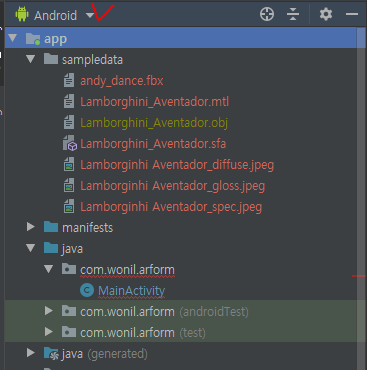The image size is (367, 370).
Task: Click the image icon of Aventador_gloss.jpeg
Action: [x=69, y=186]
